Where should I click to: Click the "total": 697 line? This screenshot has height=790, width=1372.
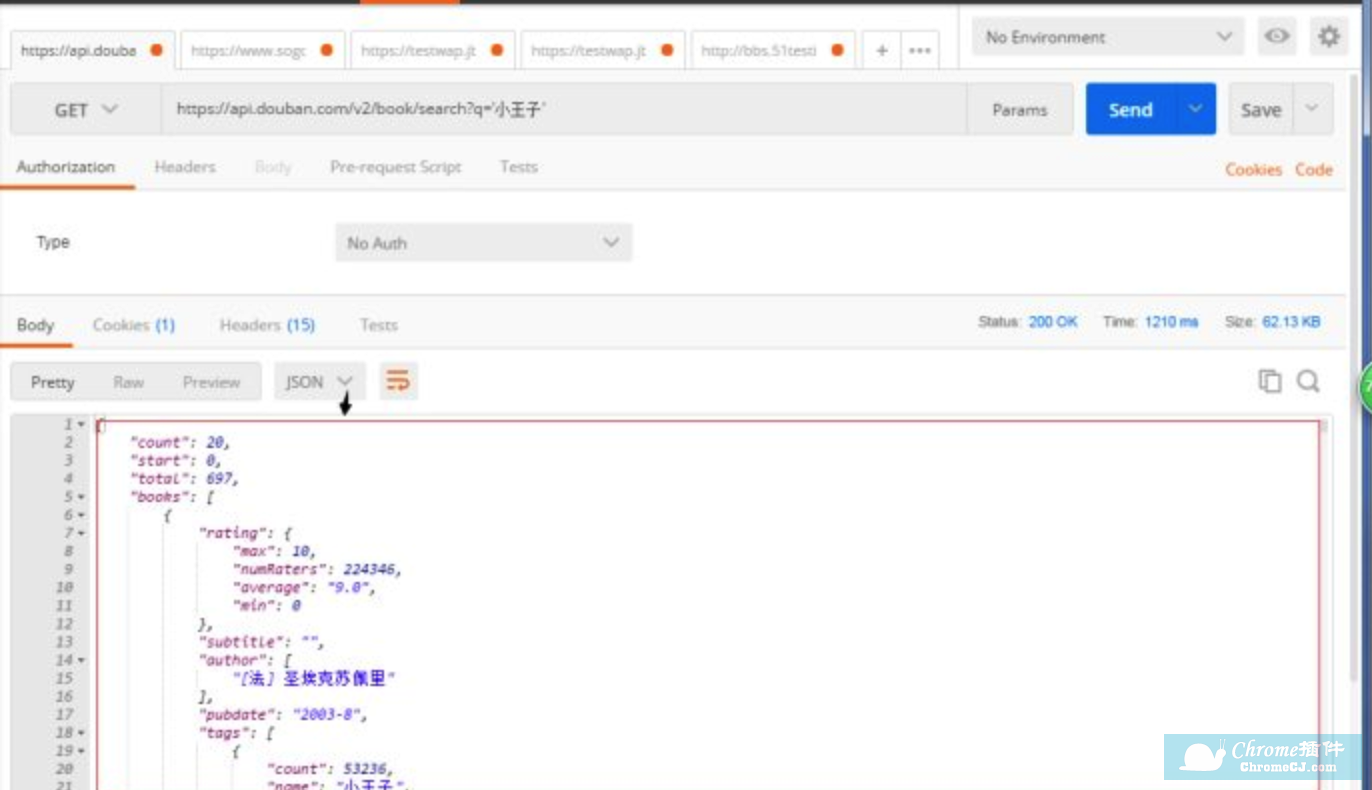[x=185, y=479]
